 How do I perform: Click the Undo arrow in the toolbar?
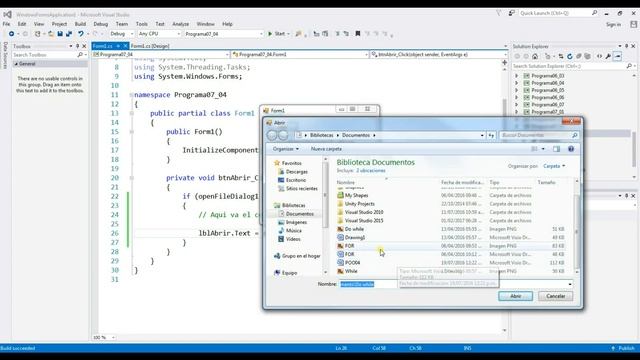tap(81, 34)
